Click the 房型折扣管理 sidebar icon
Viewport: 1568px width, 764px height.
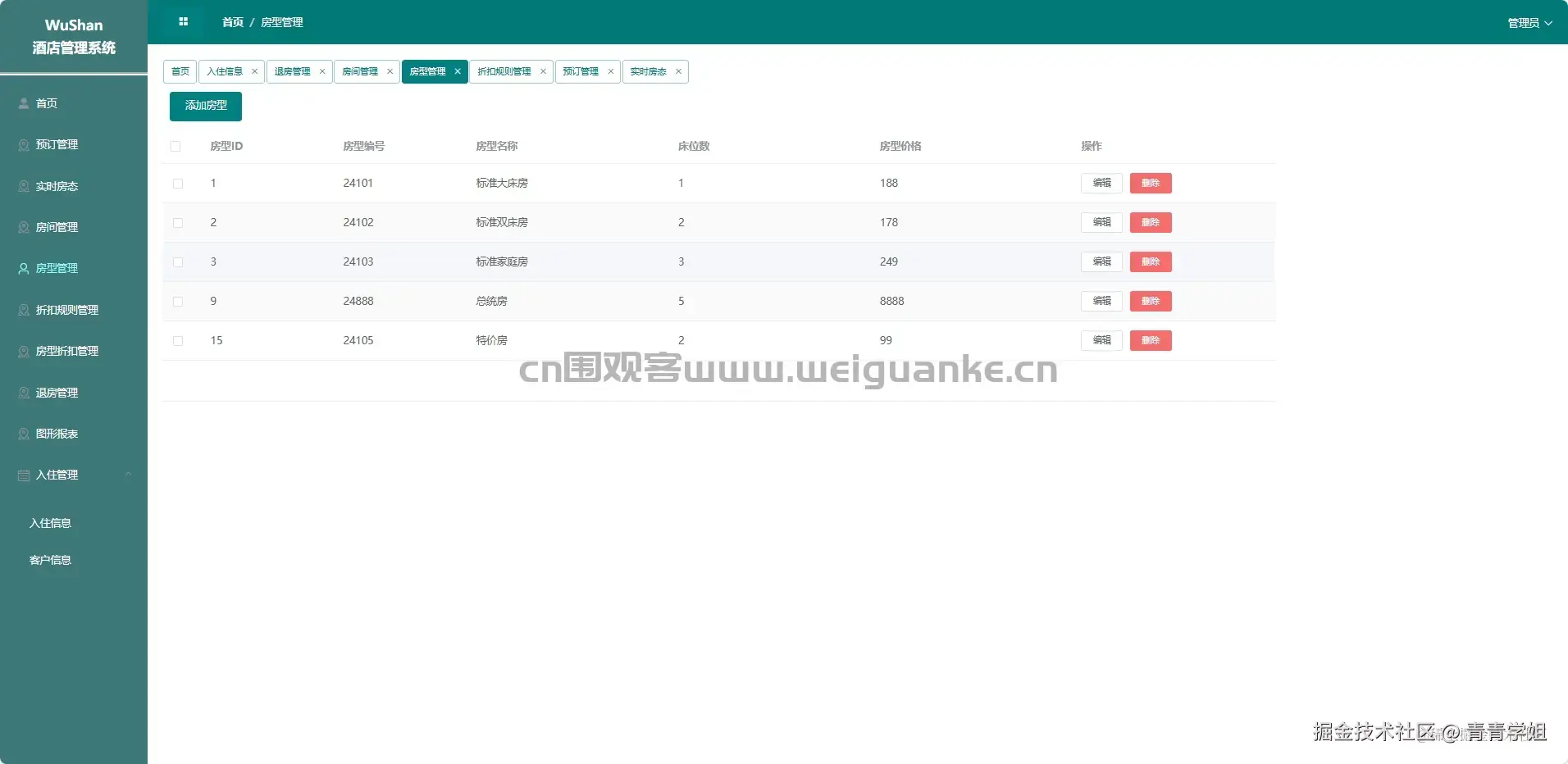coord(24,351)
